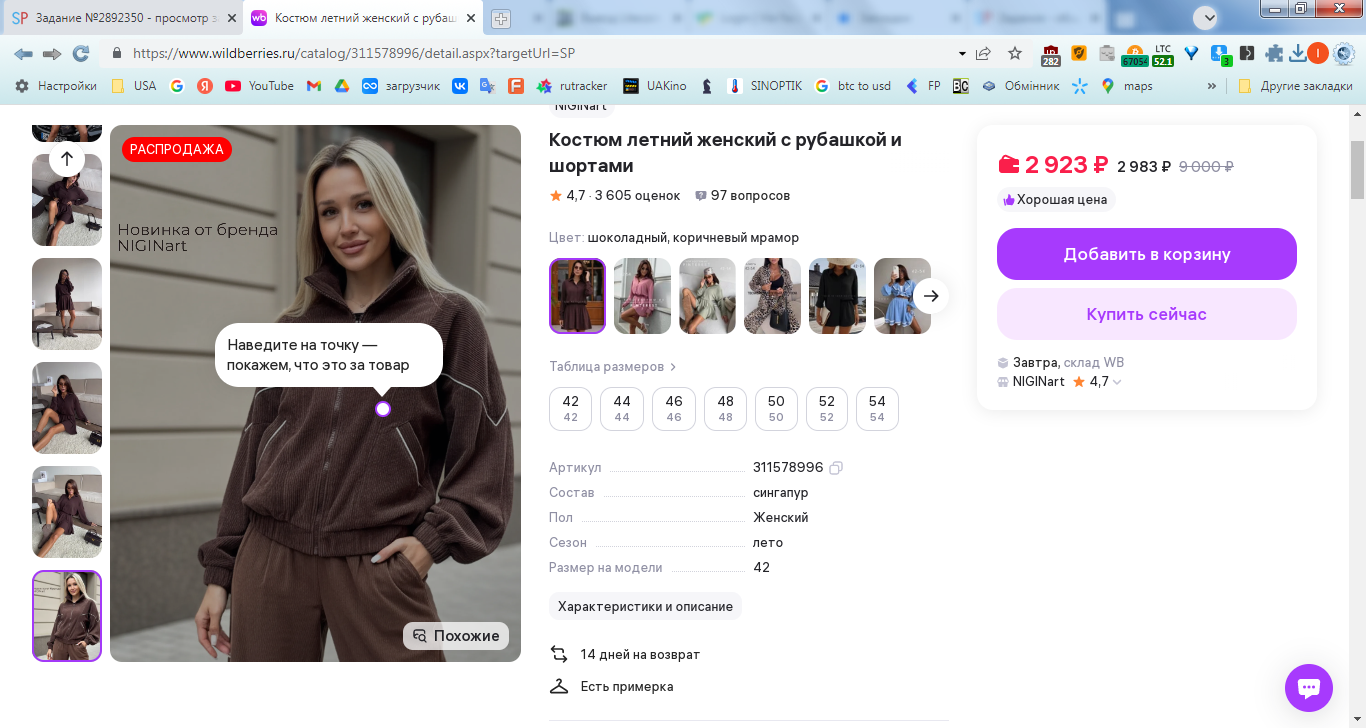Share this page from the address bar
The image size is (1366, 728).
[984, 54]
